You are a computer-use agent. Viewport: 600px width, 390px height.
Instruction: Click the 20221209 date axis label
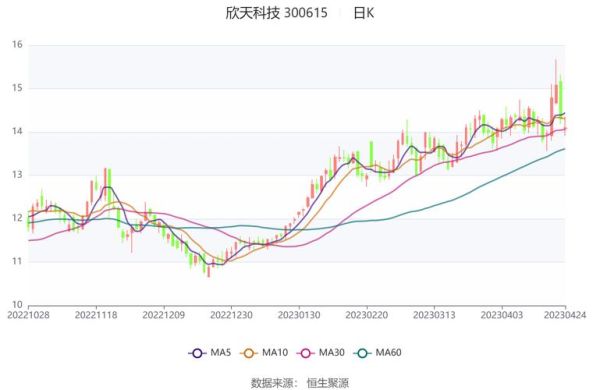(x=164, y=315)
